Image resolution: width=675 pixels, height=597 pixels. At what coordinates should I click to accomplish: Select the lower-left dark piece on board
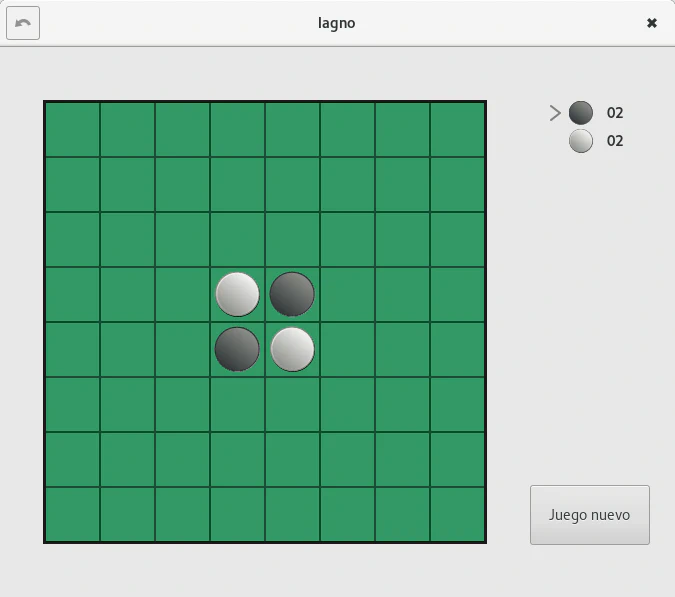(237, 349)
